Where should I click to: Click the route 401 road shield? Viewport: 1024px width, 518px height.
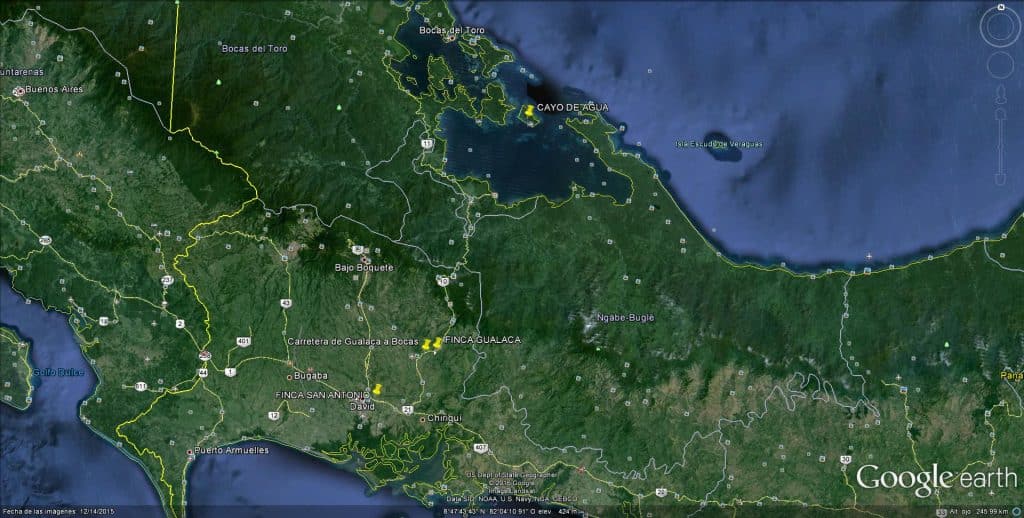point(244,341)
